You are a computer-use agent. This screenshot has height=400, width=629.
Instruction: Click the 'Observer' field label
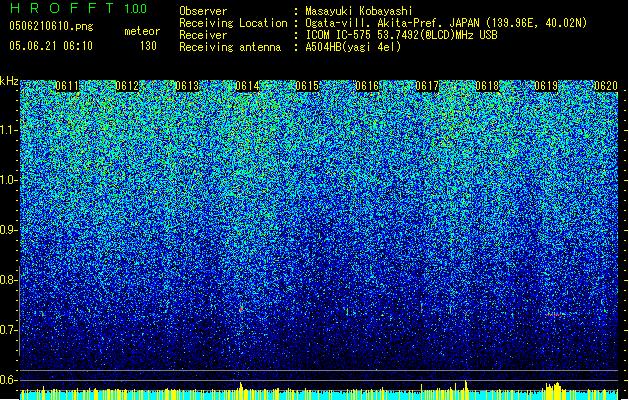[x=203, y=11]
